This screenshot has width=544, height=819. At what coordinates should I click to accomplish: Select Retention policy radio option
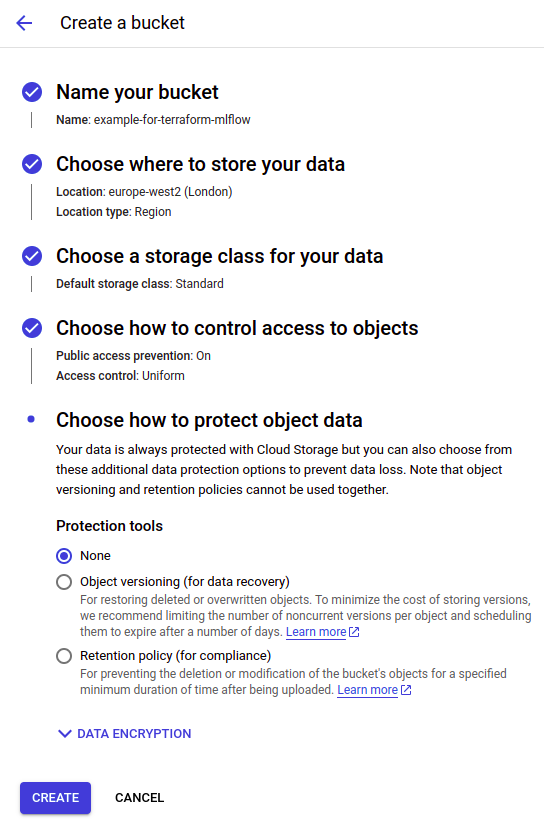(64, 656)
